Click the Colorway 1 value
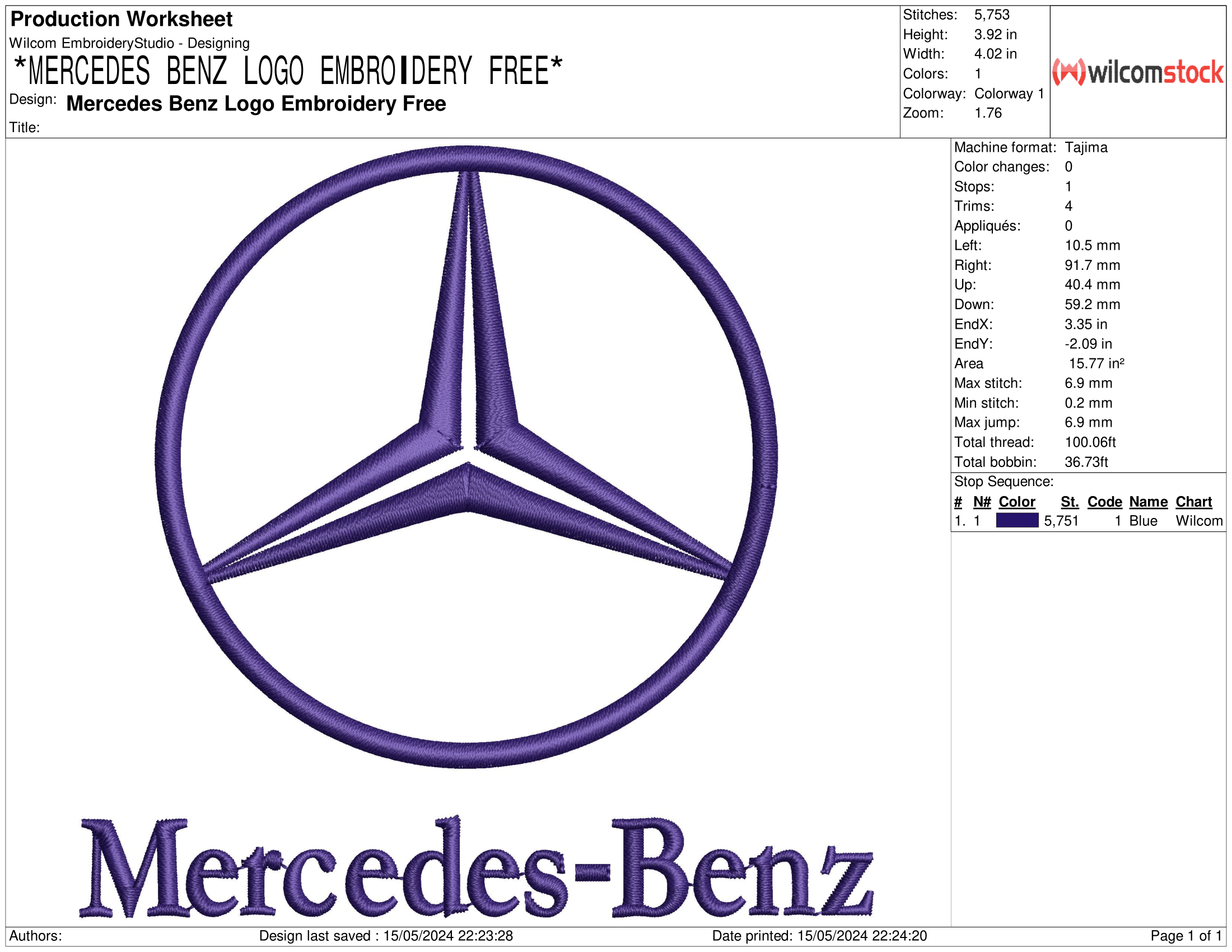Viewport: 1232px width, 952px height. tap(1009, 94)
